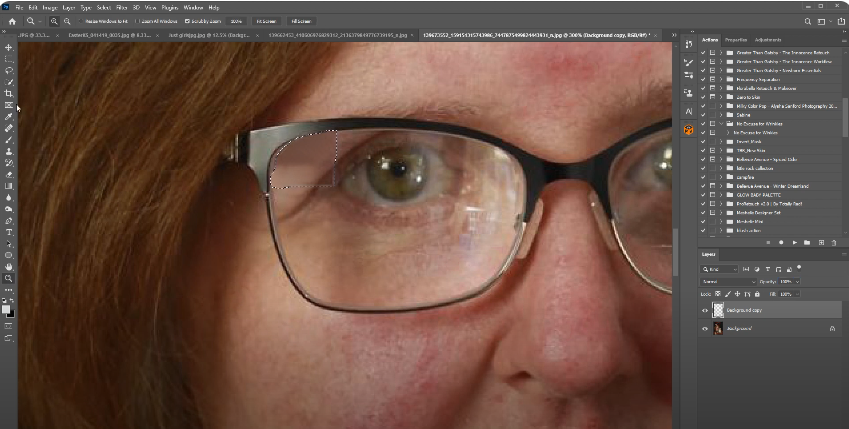This screenshot has height=429, width=849.
Task: Lock all attributes of the layer
Action: point(757,294)
